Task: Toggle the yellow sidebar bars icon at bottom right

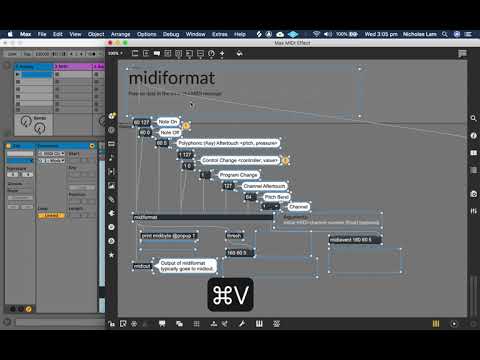Action: coord(436,324)
